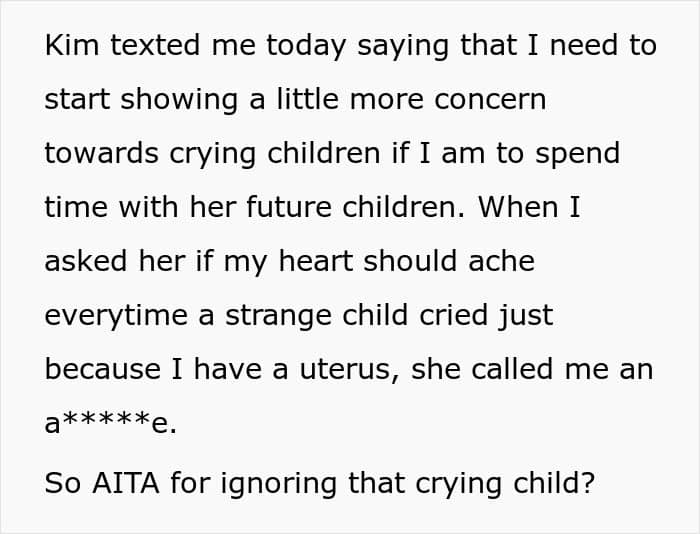Click the name "Kim" at the start
700x534 pixels.
[x=71, y=45]
